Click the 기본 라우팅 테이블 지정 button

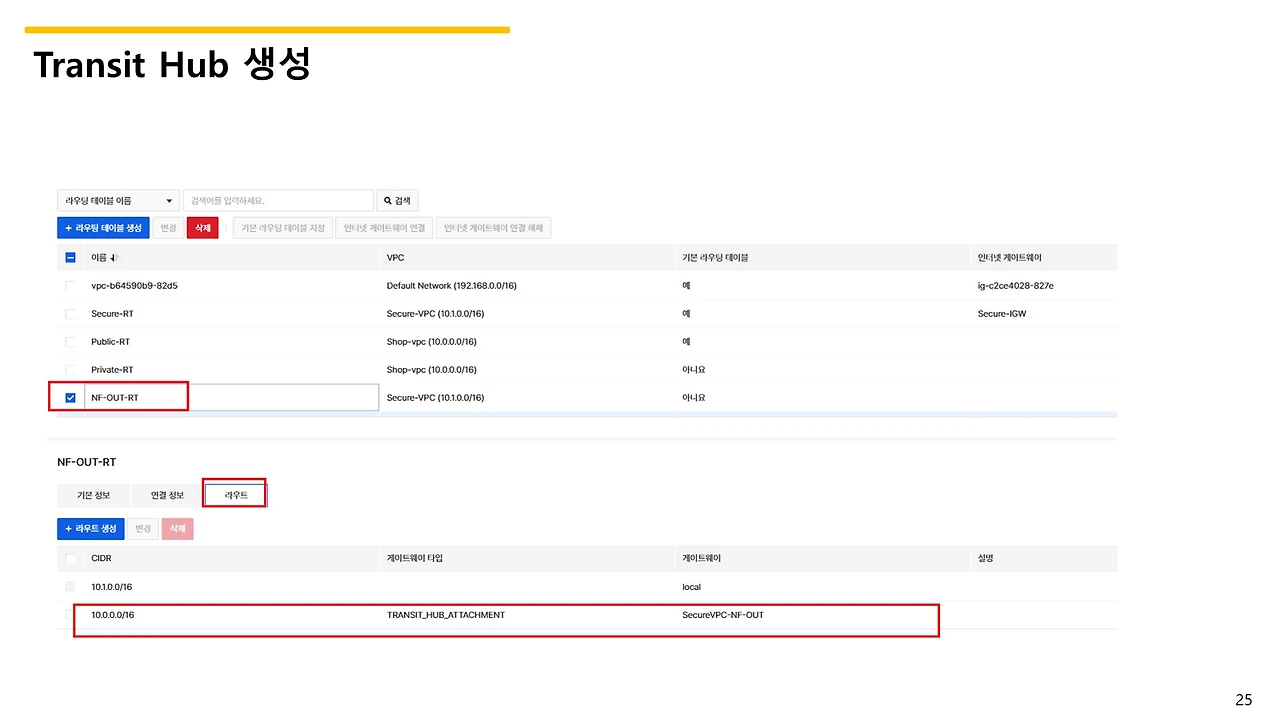pos(283,228)
